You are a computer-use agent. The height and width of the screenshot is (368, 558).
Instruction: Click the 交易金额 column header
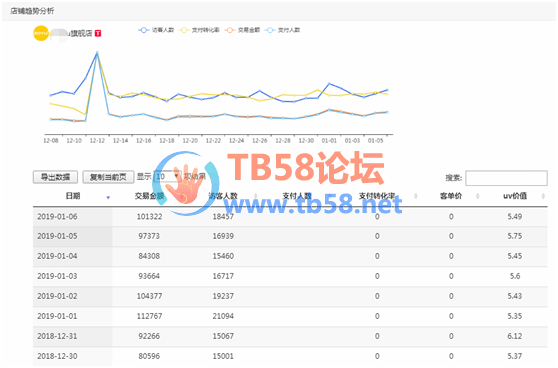(x=149, y=196)
